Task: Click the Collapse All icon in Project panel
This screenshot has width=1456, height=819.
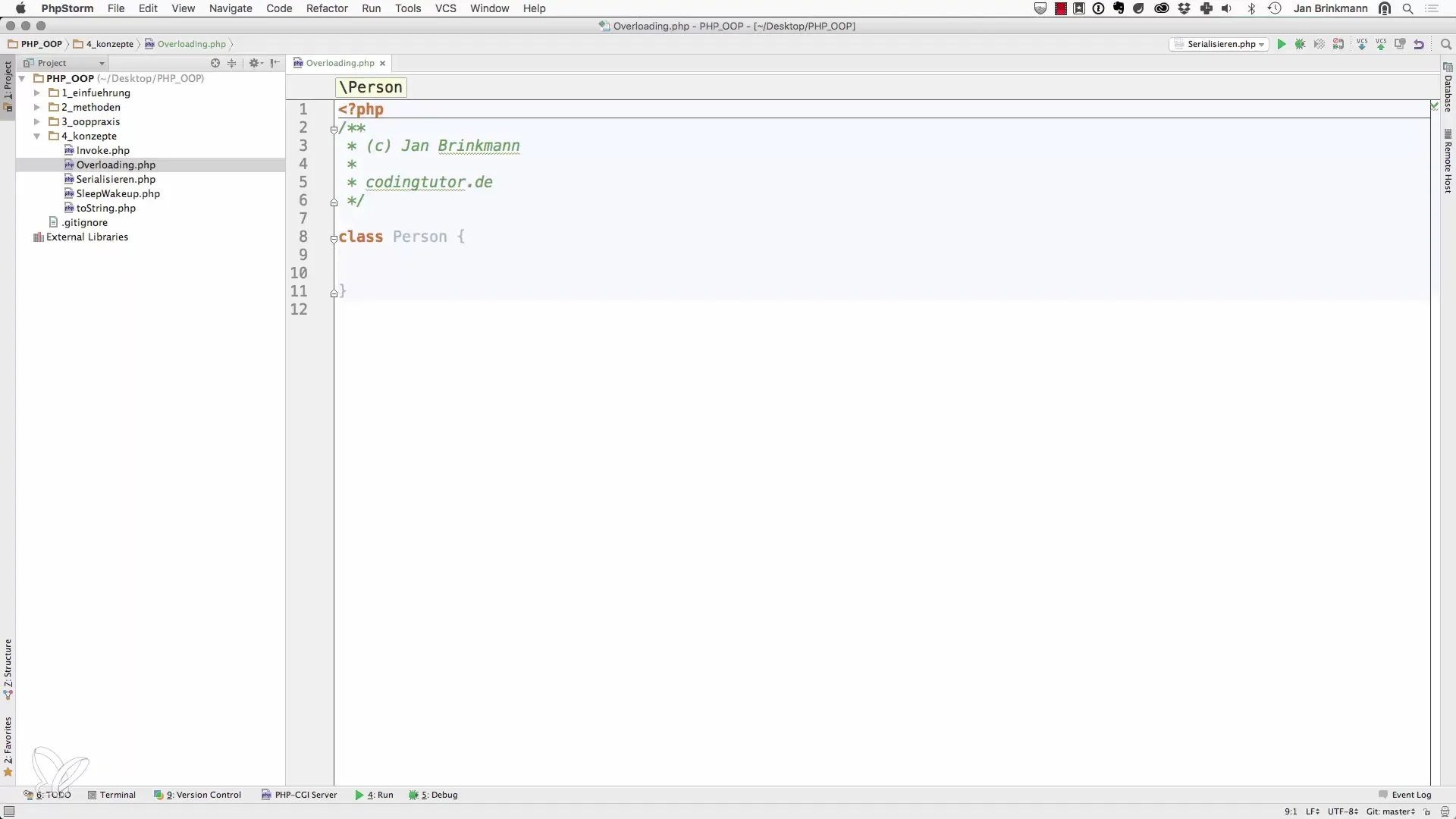Action: tap(232, 64)
